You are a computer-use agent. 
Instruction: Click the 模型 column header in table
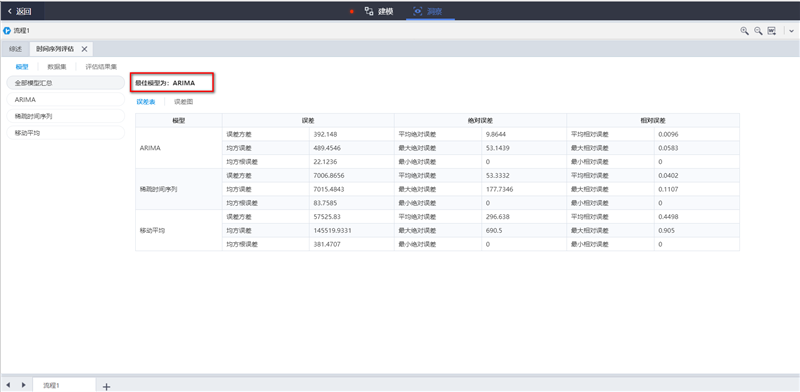tap(179, 120)
